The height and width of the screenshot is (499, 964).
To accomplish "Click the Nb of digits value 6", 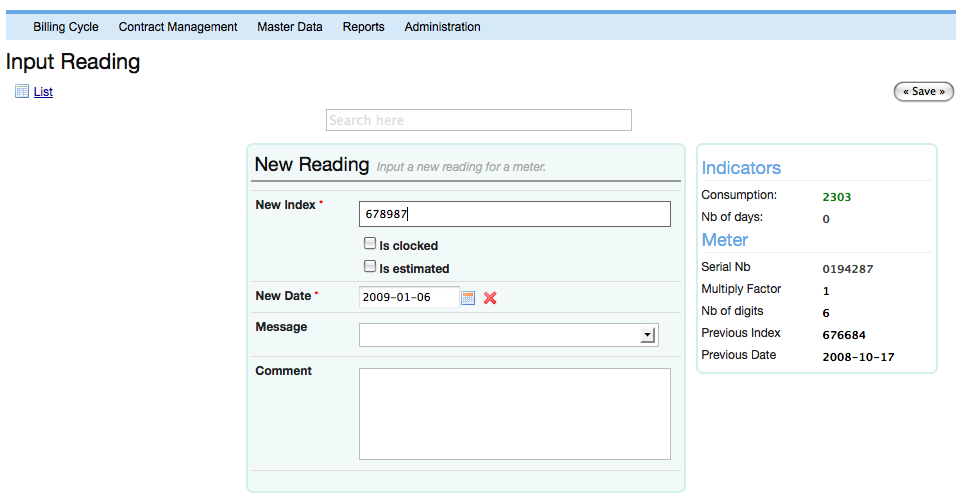I will 826,313.
